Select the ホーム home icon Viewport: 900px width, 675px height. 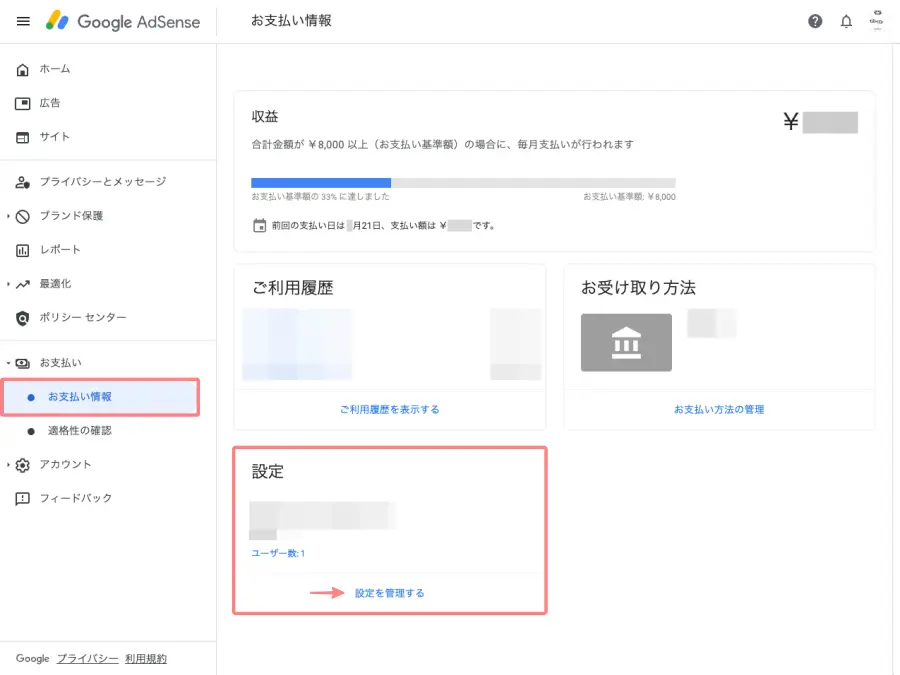pos(22,69)
